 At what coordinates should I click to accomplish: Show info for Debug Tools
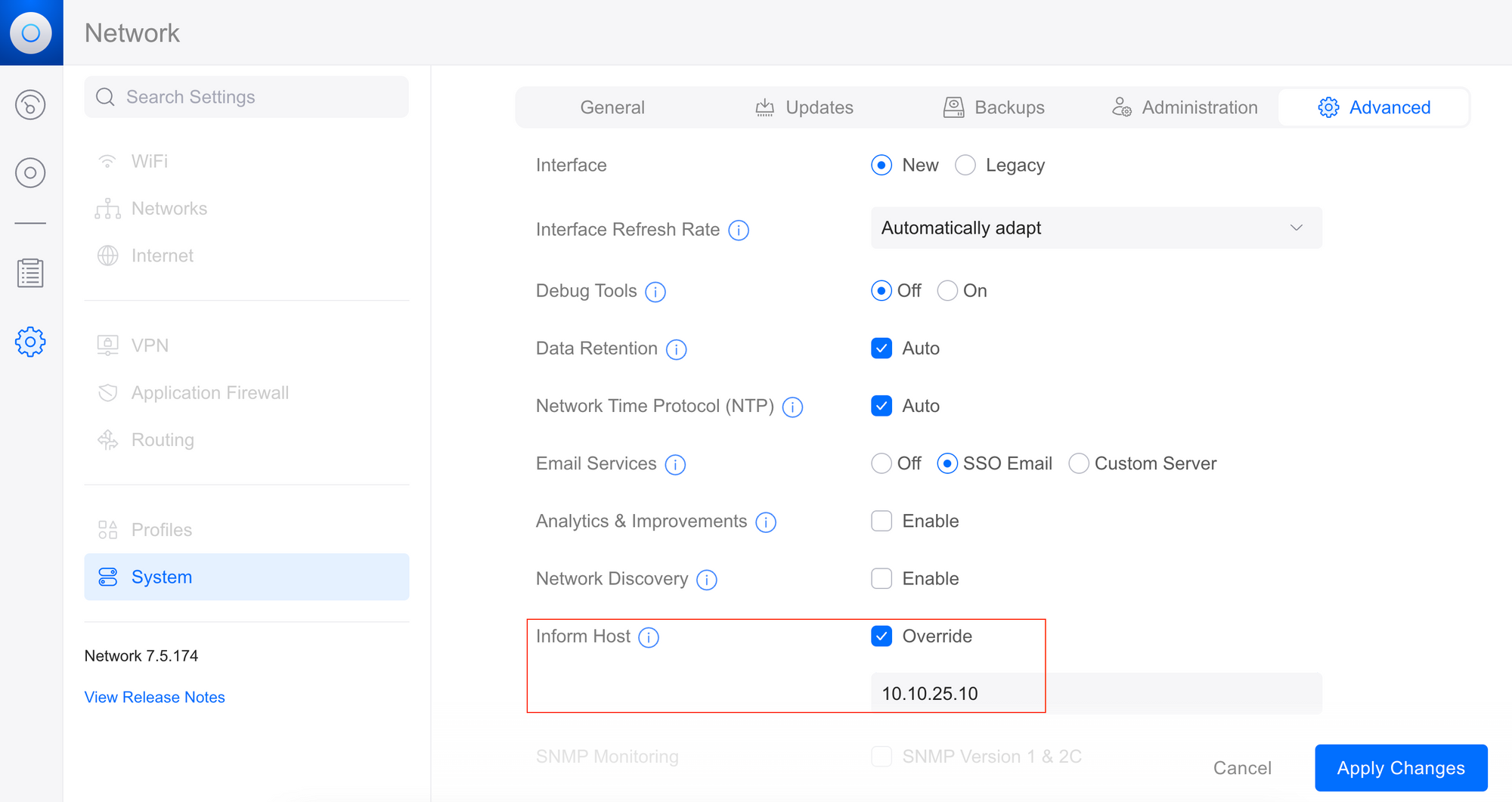[x=655, y=292]
